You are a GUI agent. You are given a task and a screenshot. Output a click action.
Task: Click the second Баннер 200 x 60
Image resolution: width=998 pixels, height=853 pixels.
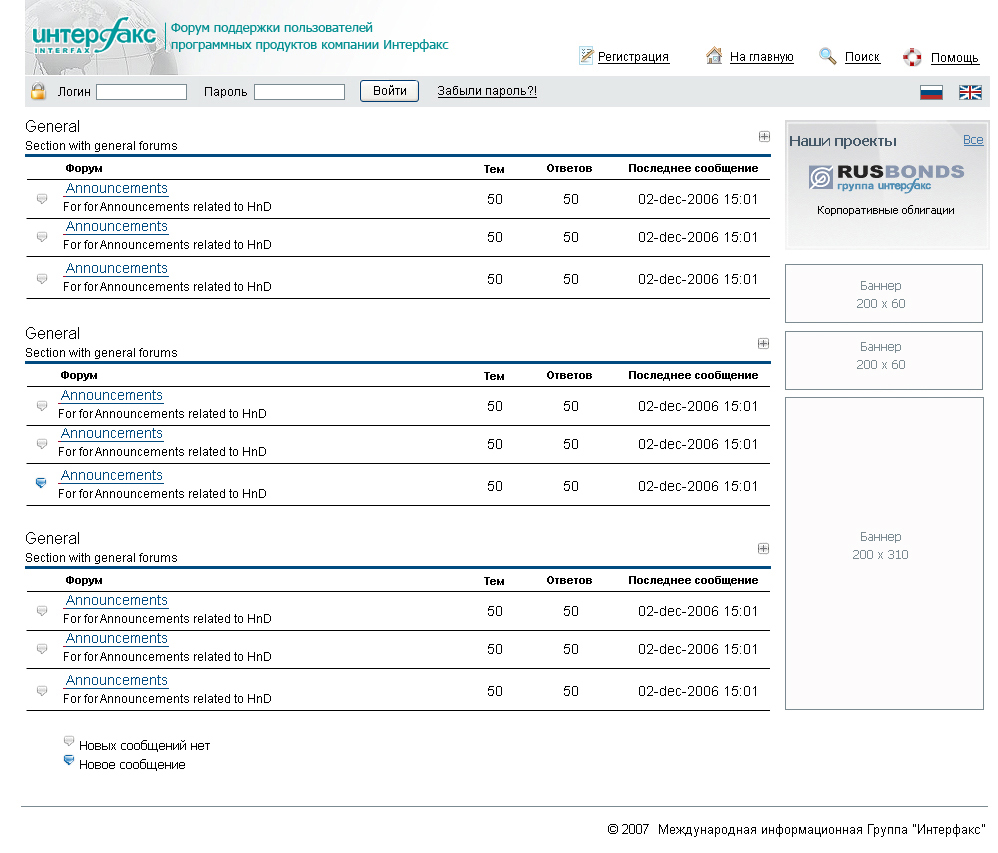click(x=883, y=360)
